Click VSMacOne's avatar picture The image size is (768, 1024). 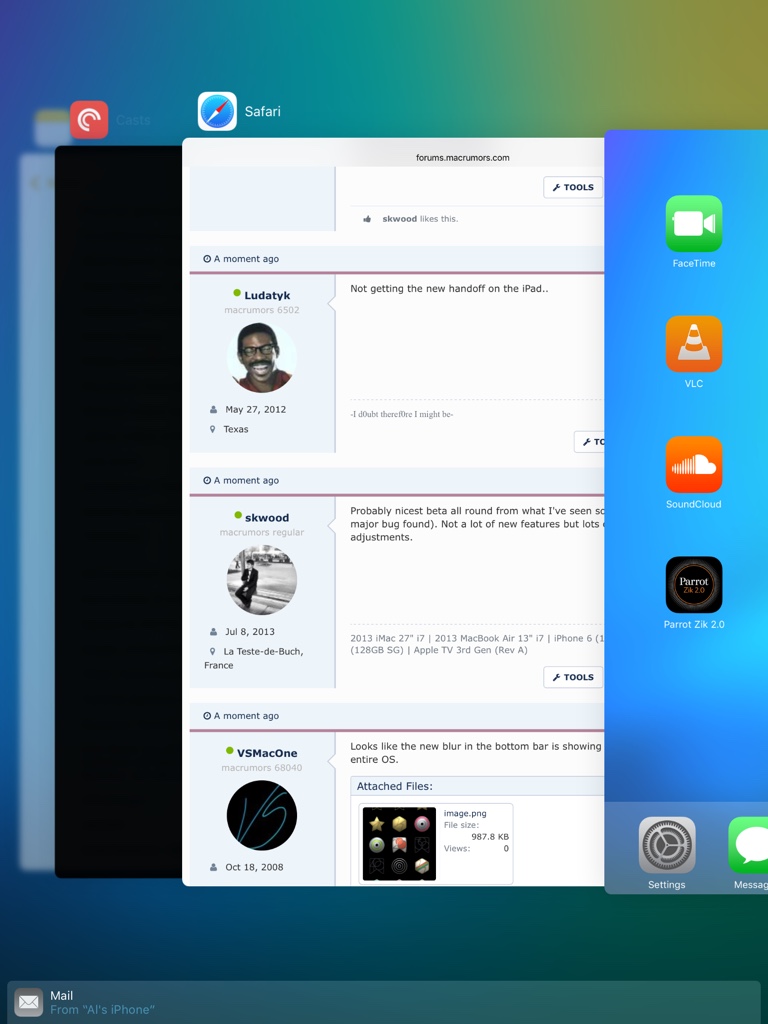[262, 815]
